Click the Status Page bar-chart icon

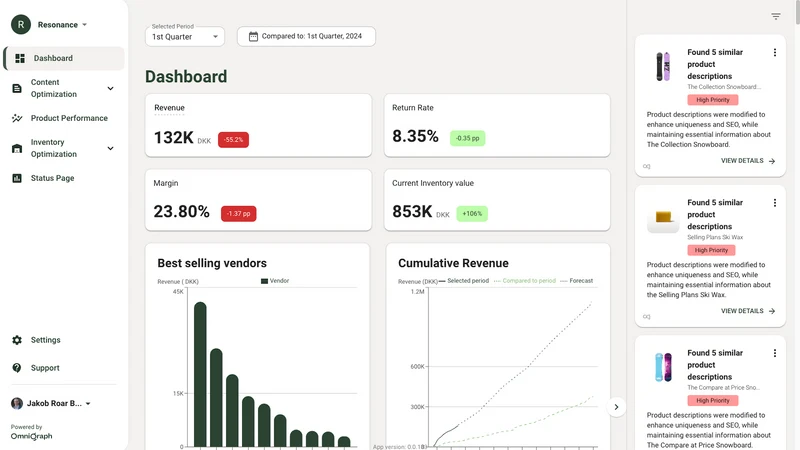(x=17, y=178)
